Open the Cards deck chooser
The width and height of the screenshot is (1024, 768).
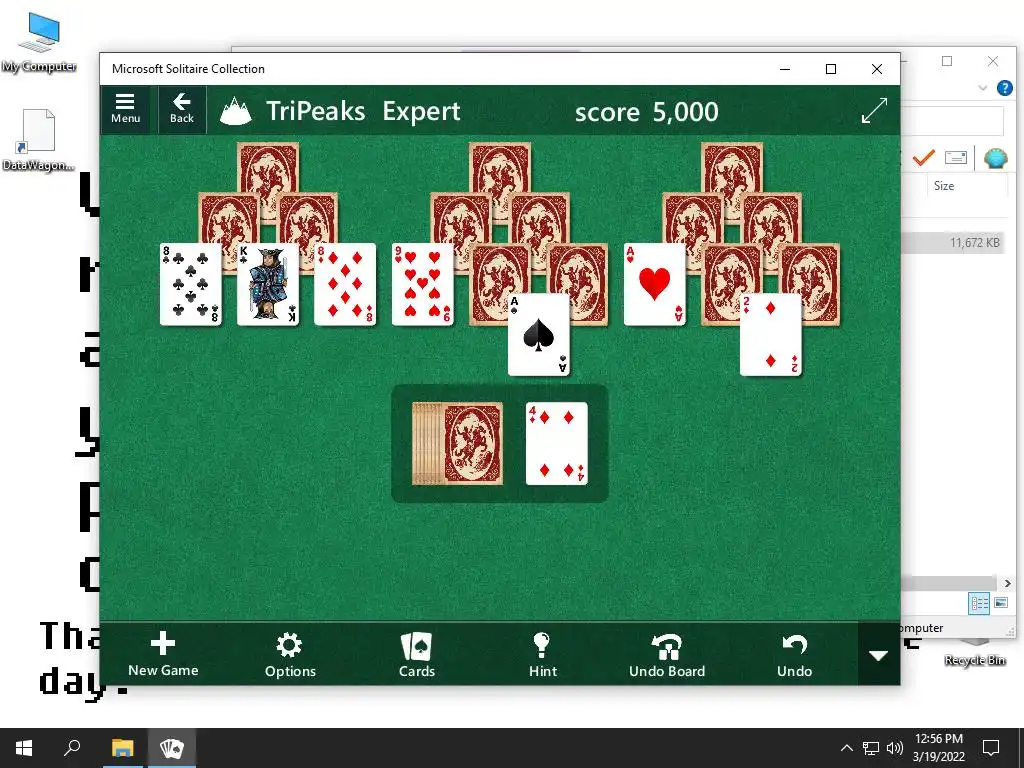pos(417,654)
